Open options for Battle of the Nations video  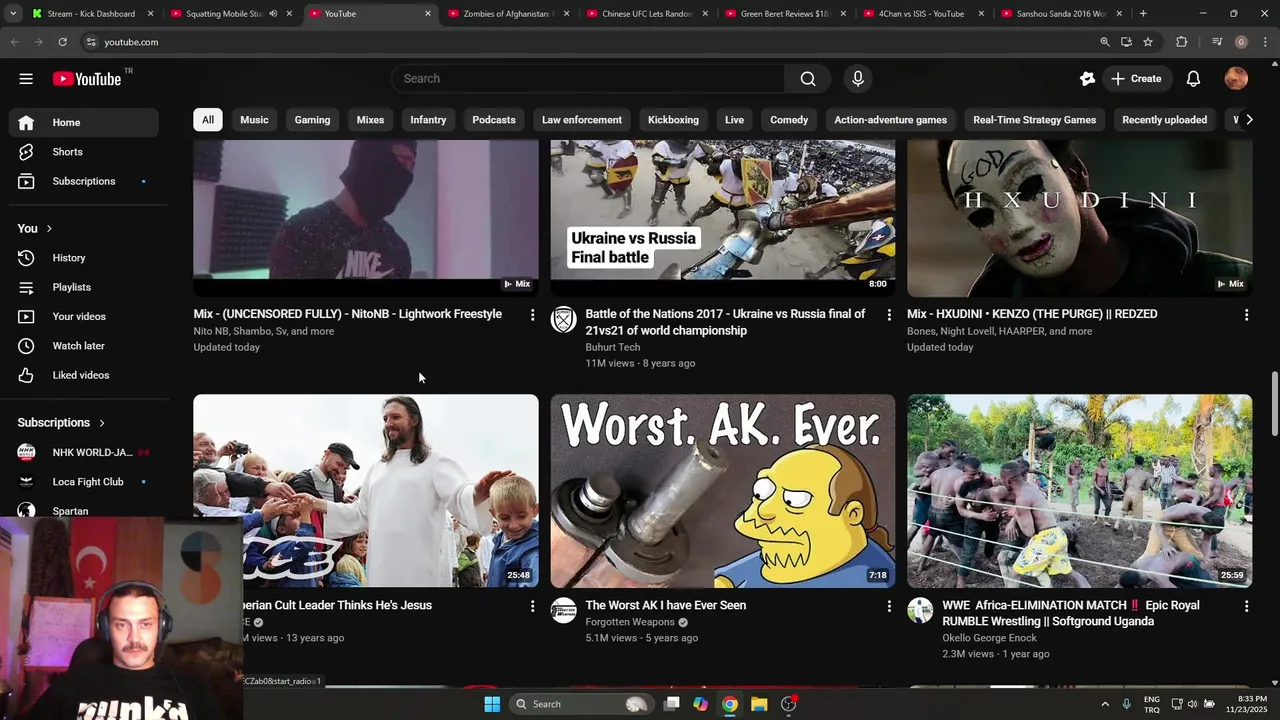(889, 315)
